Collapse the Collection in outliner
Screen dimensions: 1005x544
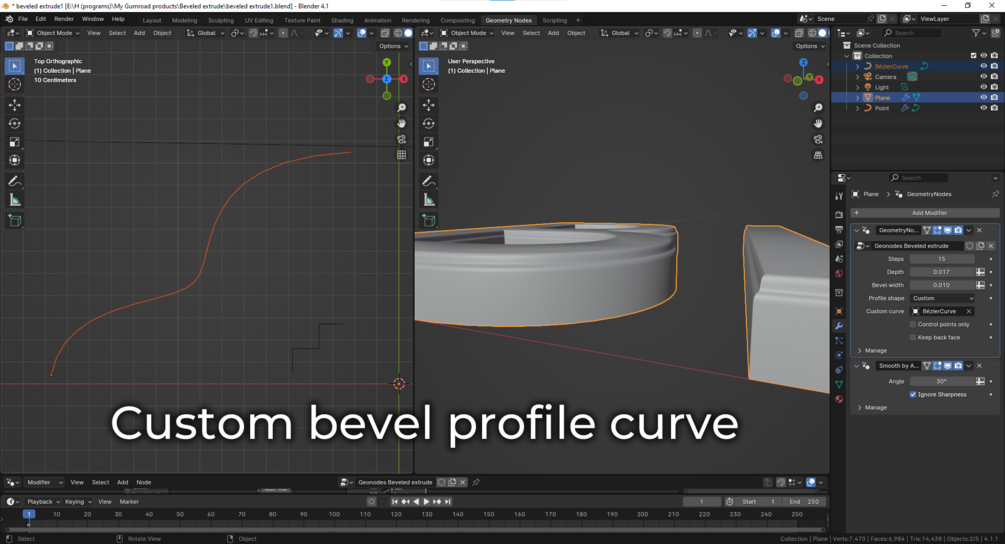pos(847,56)
